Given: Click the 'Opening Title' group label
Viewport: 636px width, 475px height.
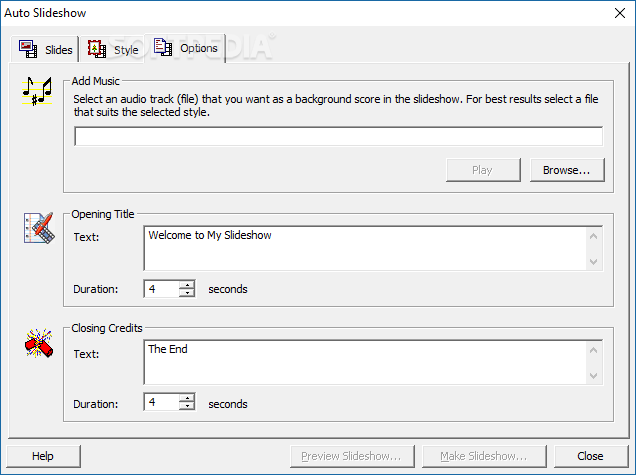Looking at the screenshot, I should tap(103, 214).
